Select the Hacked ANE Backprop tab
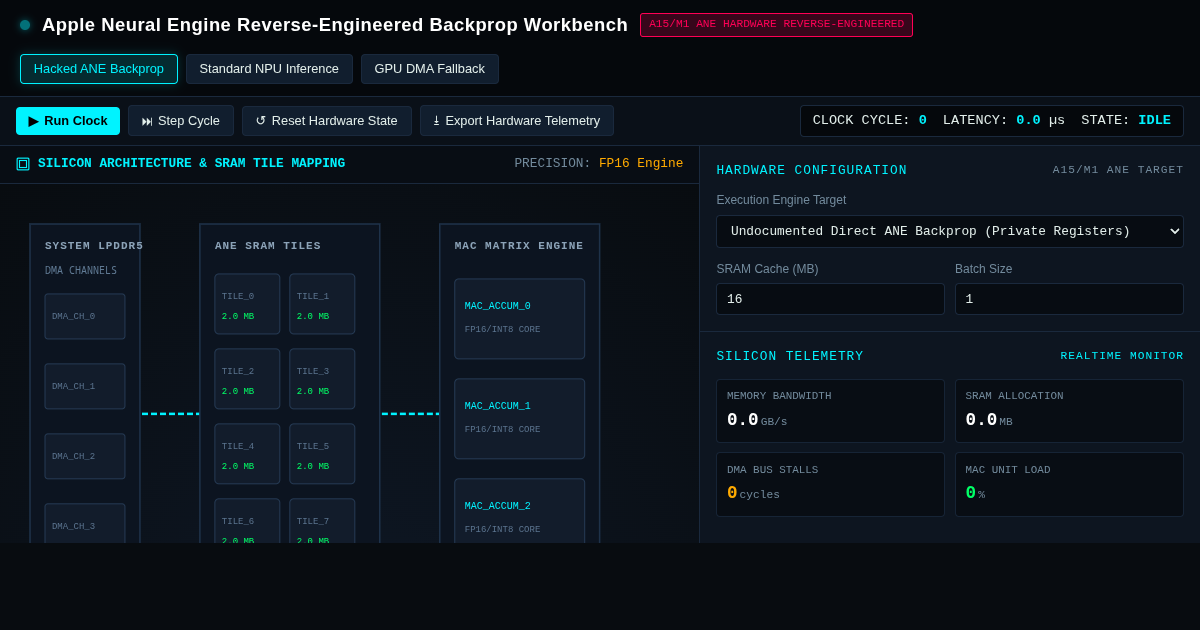 click(x=99, y=69)
